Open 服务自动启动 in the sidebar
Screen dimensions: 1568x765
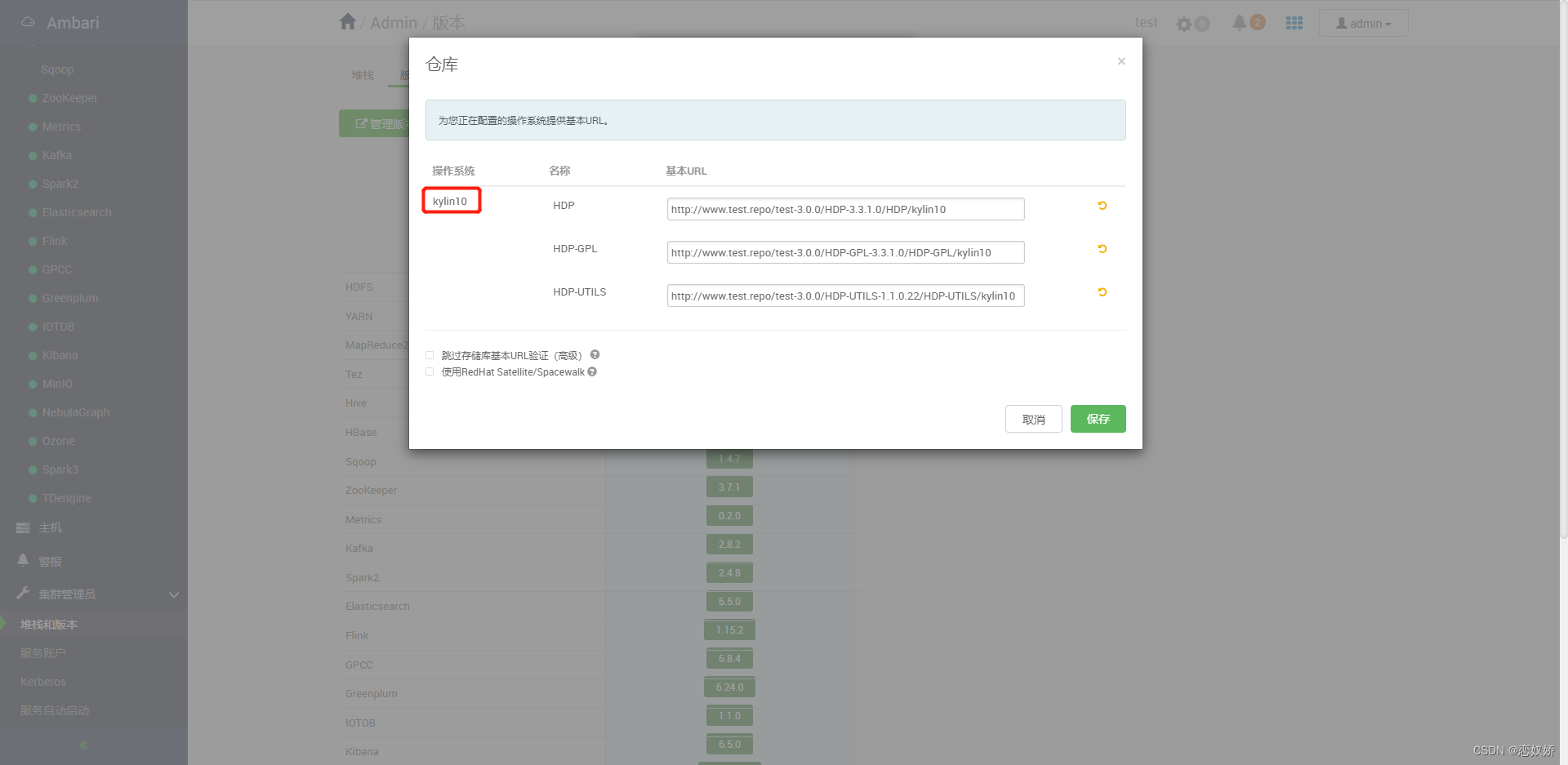click(55, 710)
